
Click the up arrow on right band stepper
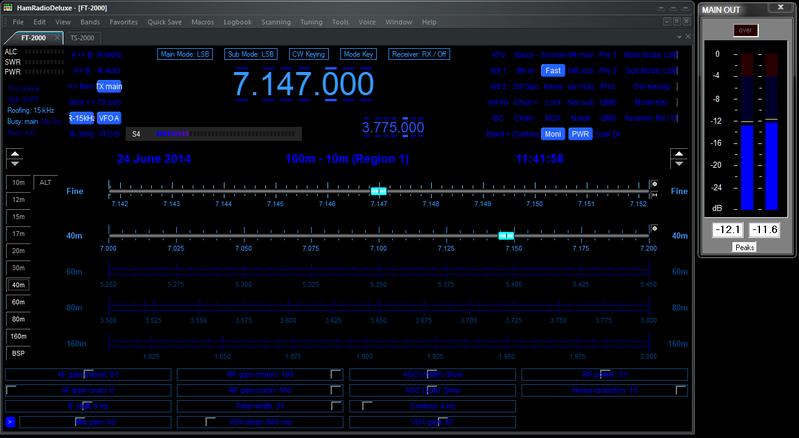pos(679,154)
